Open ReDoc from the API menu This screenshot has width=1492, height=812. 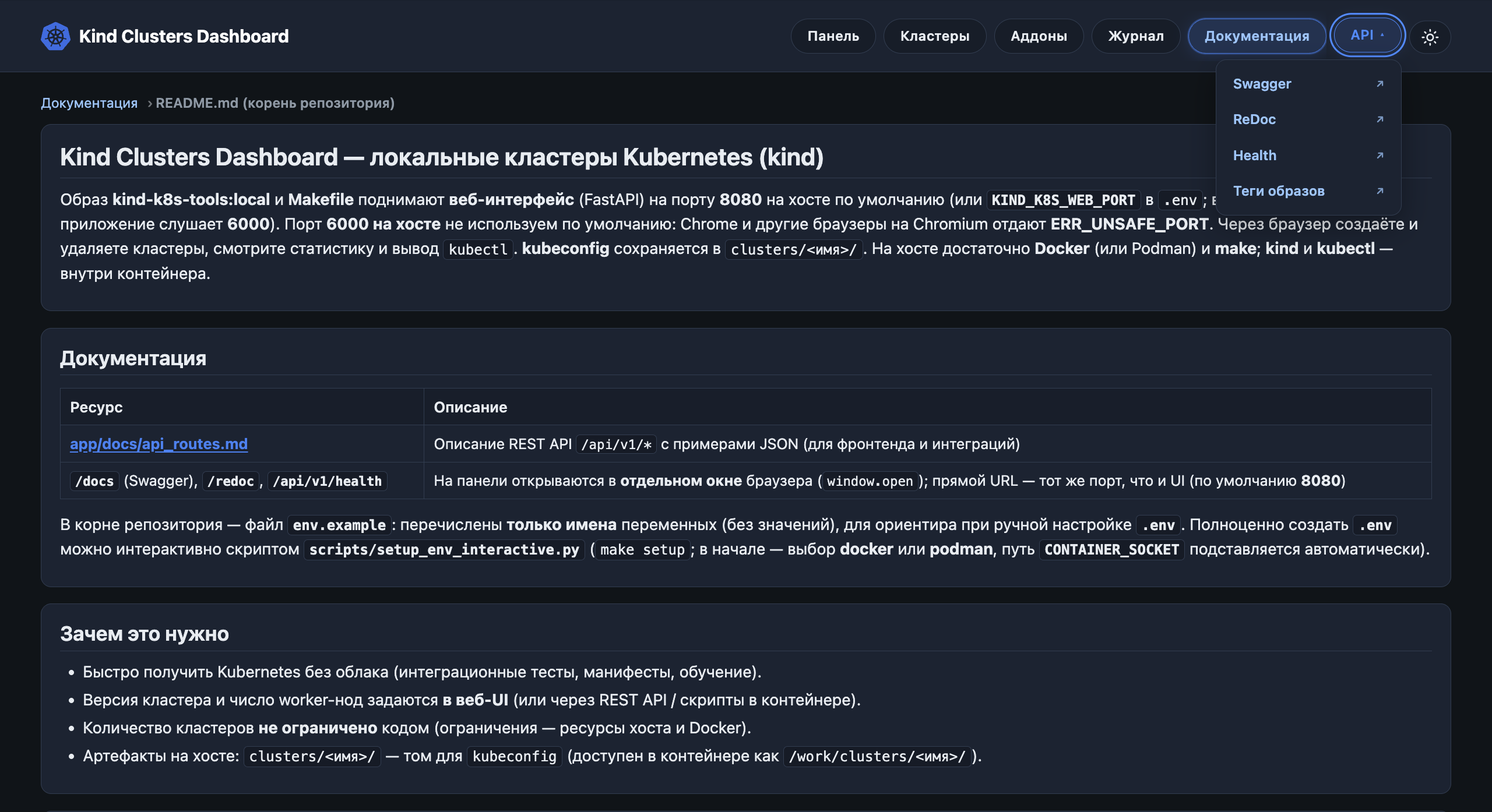[x=1308, y=119]
